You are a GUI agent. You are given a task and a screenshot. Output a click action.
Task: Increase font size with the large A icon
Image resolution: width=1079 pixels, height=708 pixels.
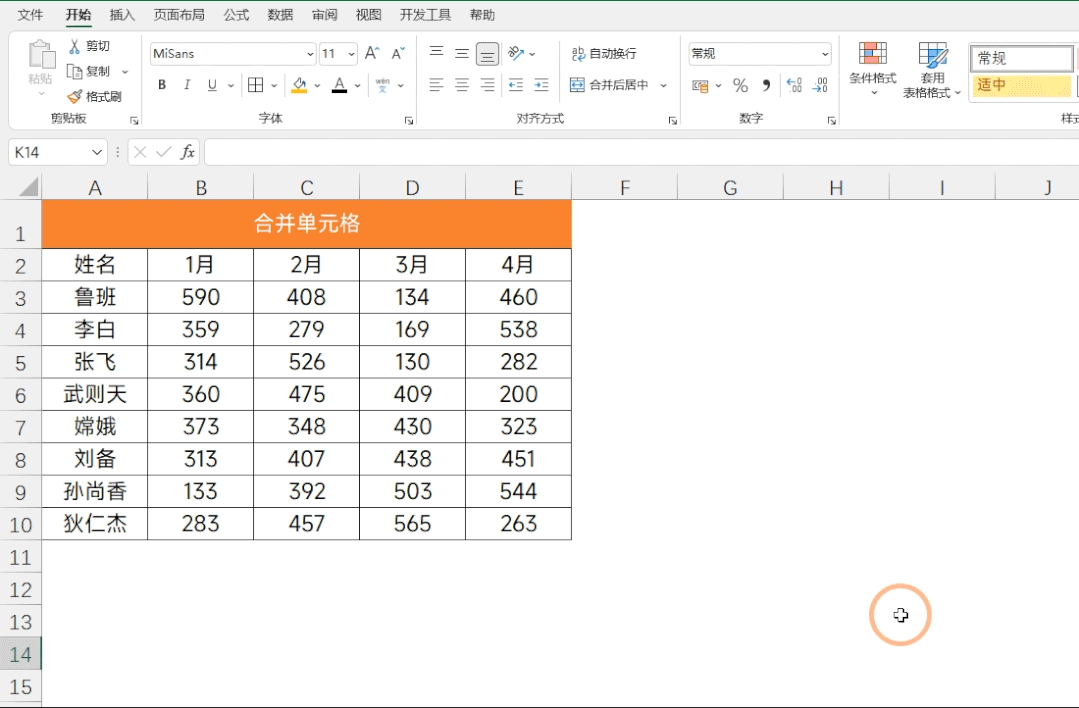point(372,53)
